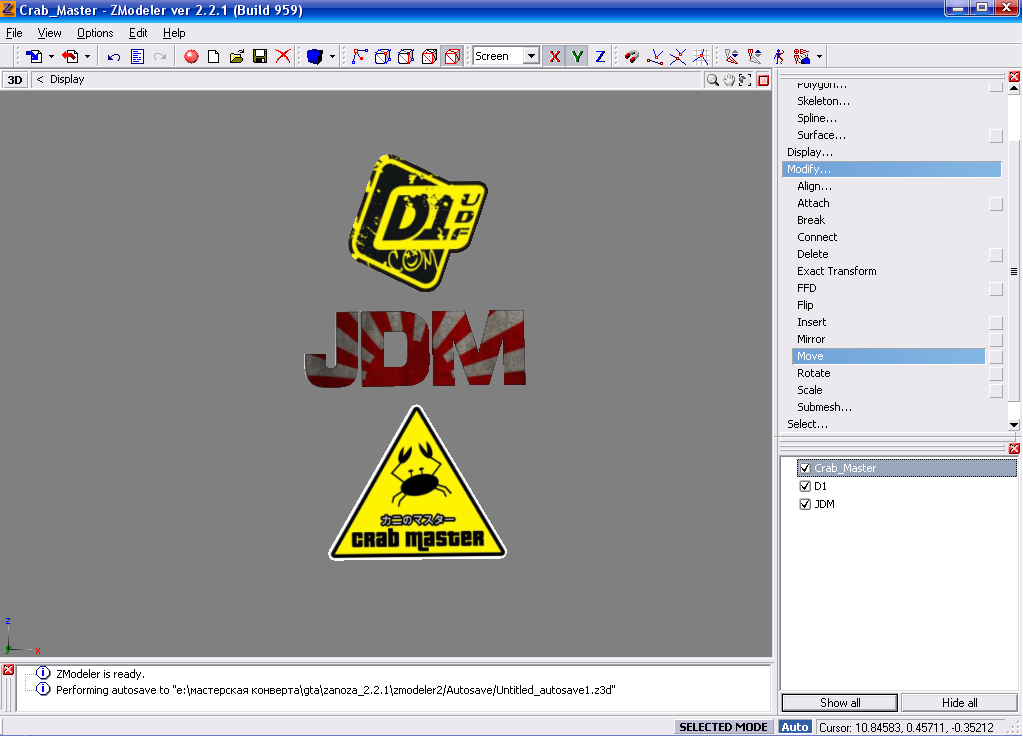Click the Import icon in the toolbar
This screenshot has height=736, width=1023.
tap(34, 57)
